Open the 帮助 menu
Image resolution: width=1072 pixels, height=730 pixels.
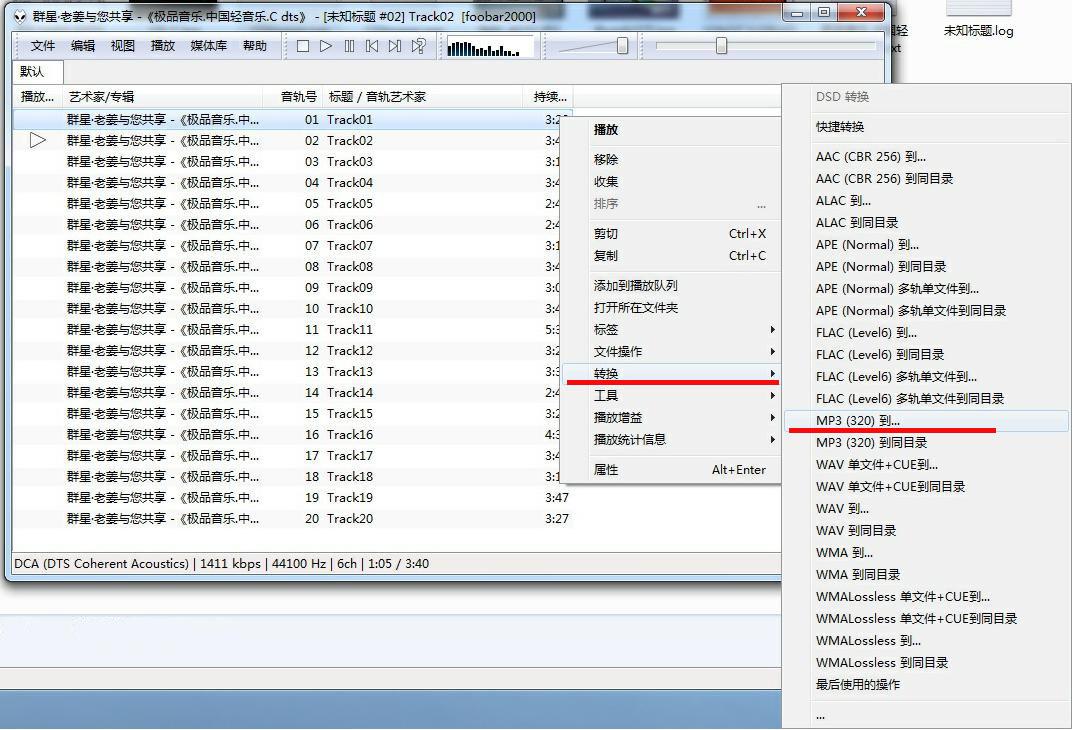[254, 46]
